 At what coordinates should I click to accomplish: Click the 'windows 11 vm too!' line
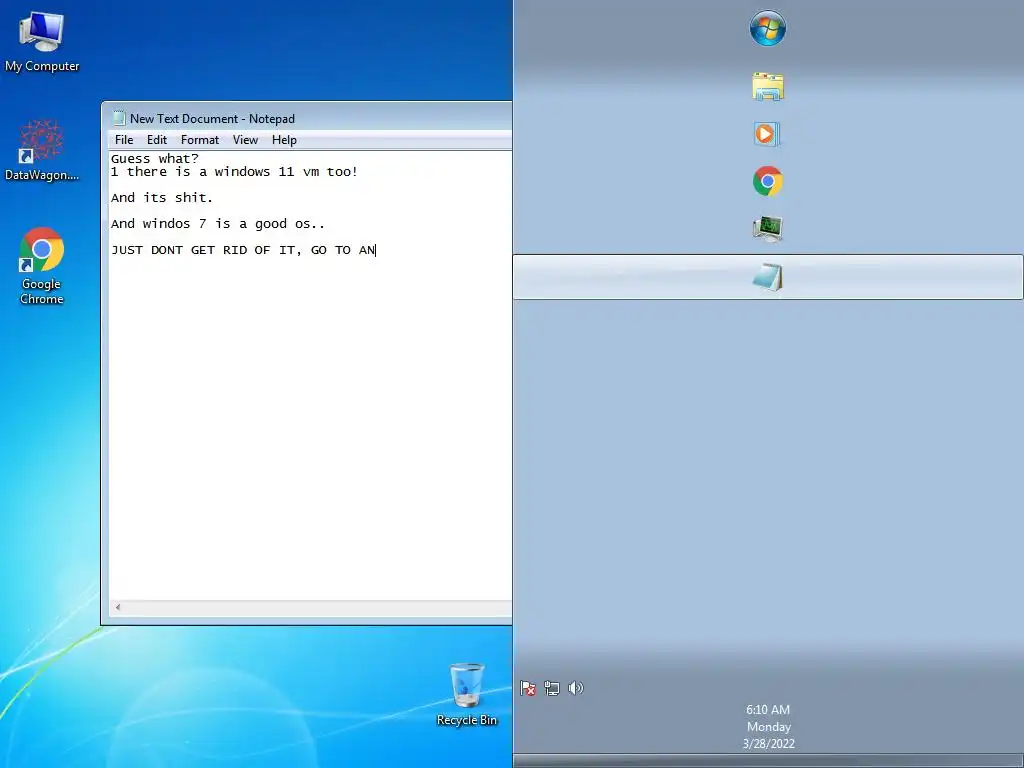coord(234,172)
